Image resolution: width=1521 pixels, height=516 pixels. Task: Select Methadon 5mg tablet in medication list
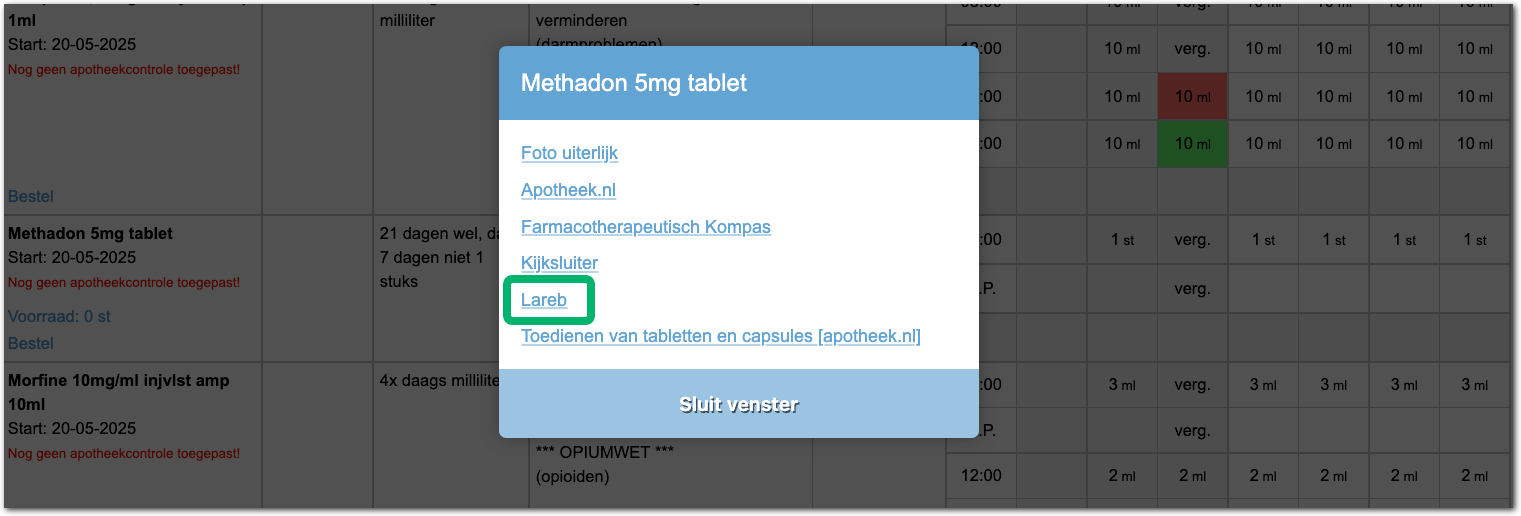(91, 233)
